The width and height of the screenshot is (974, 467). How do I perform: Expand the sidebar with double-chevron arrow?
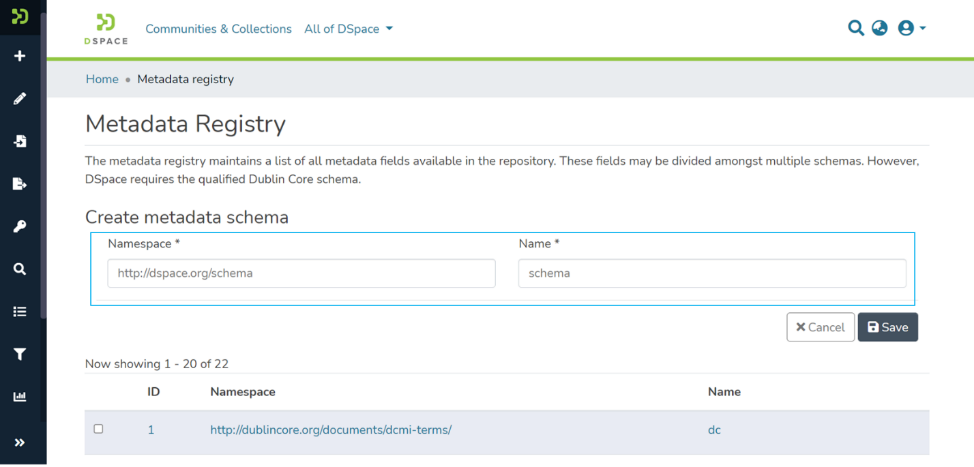click(19, 442)
